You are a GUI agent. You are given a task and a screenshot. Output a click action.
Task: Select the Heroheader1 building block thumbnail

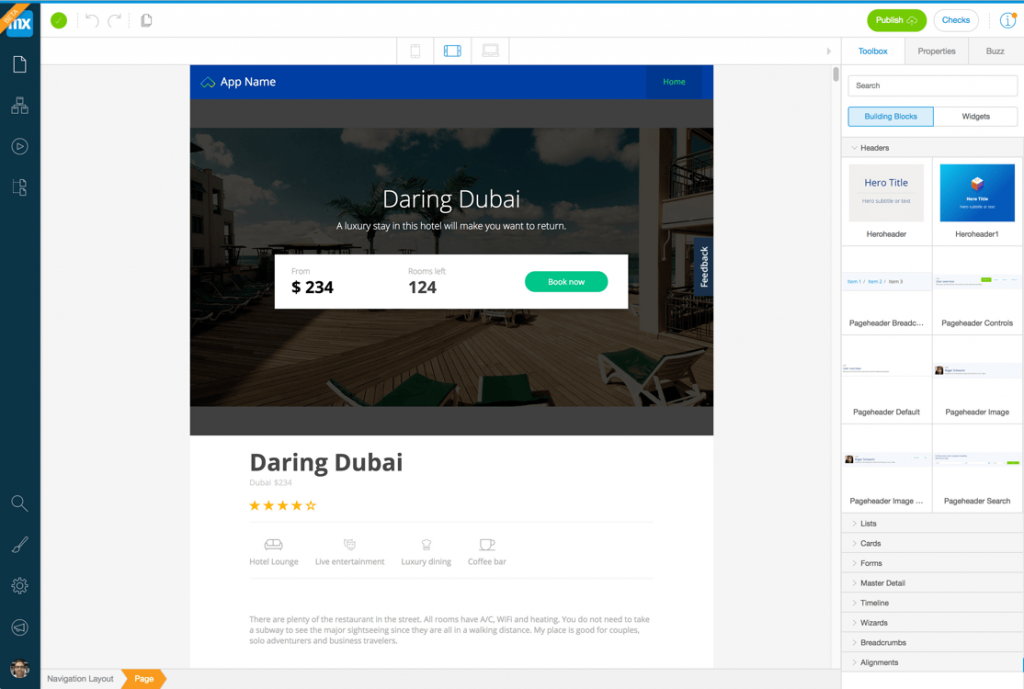977,193
